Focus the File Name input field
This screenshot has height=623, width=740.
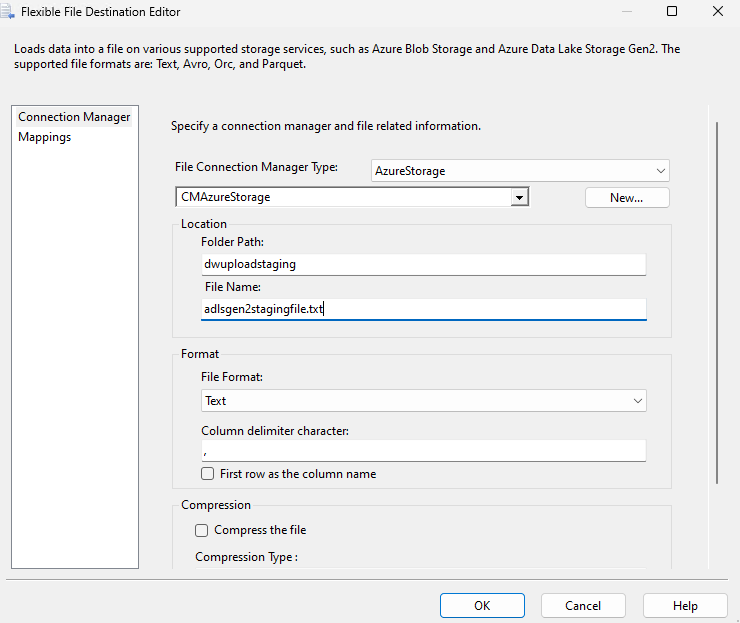(x=423, y=309)
